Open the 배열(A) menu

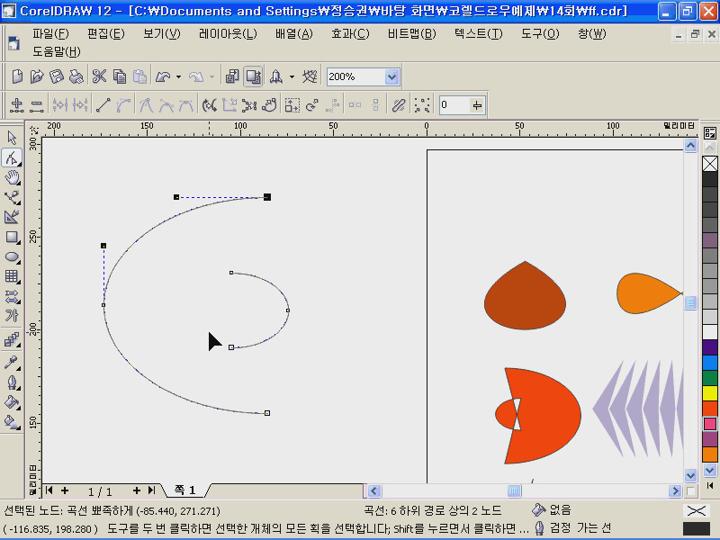(x=294, y=34)
